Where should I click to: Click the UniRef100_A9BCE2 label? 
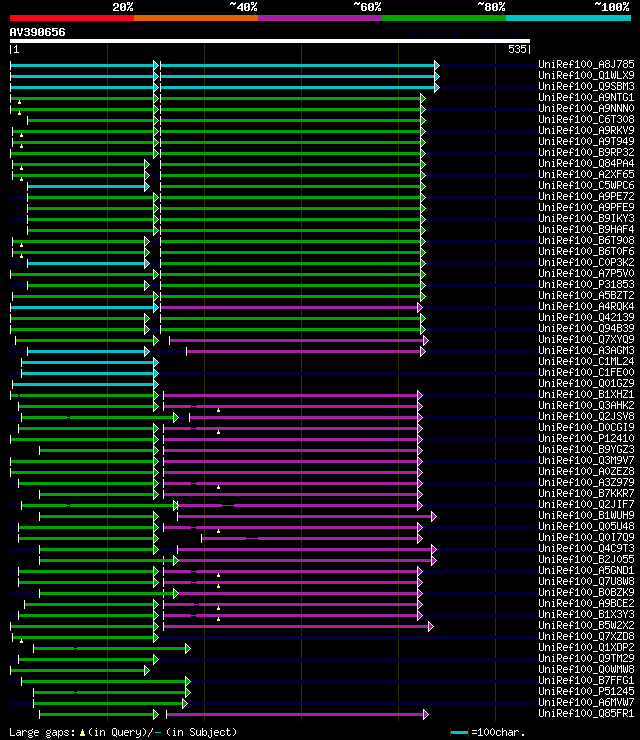pyautogui.click(x=586, y=603)
